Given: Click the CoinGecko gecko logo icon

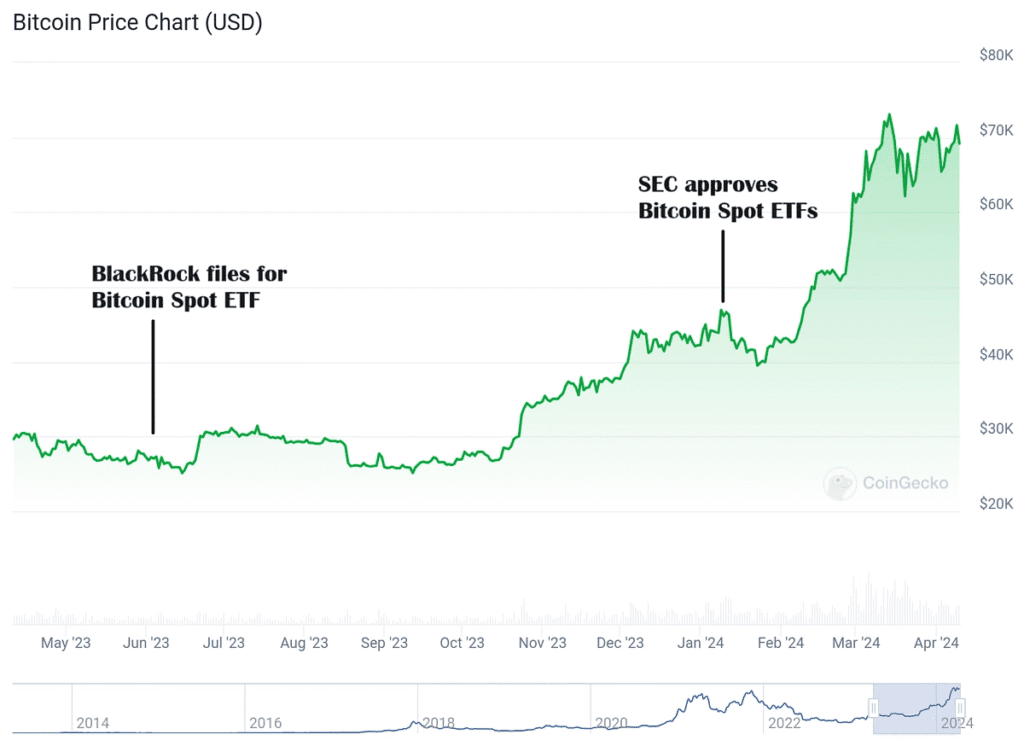Looking at the screenshot, I should pos(840,484).
